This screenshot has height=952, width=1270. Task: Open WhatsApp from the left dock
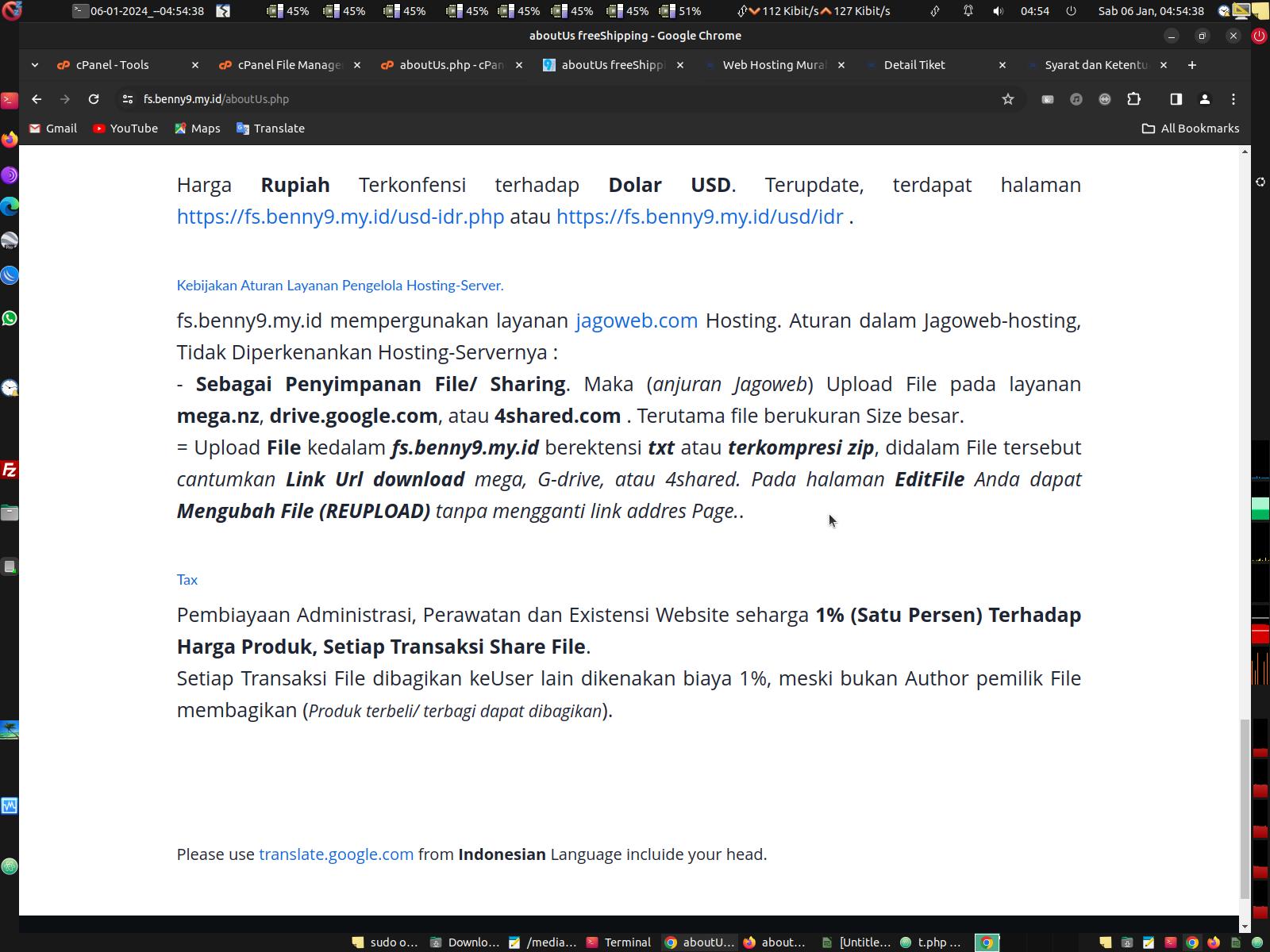point(10,318)
